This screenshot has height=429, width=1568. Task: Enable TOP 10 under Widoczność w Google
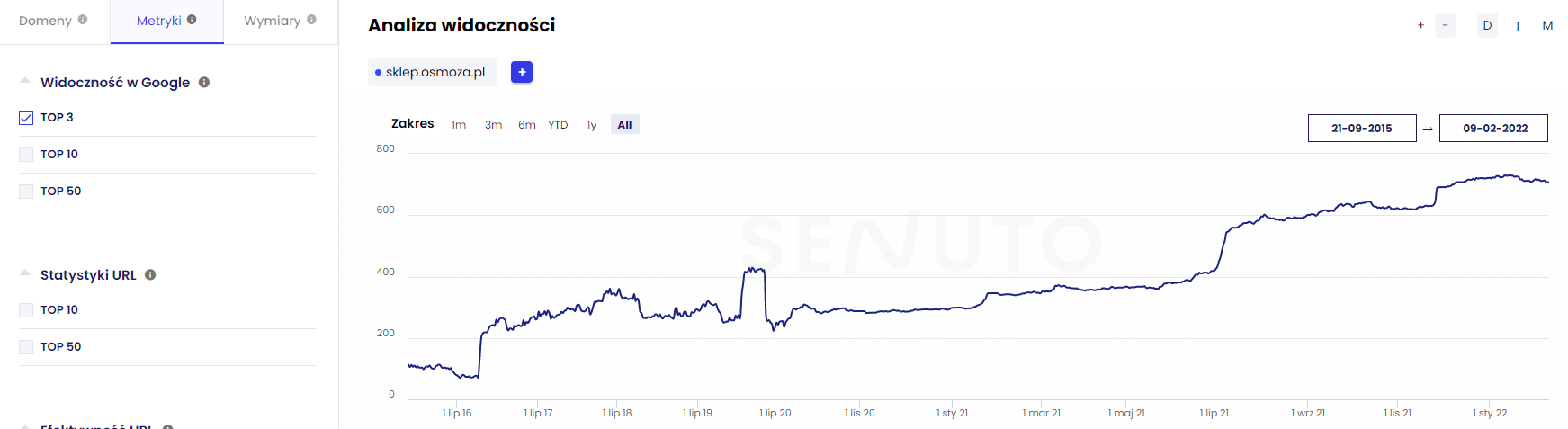[26, 155]
